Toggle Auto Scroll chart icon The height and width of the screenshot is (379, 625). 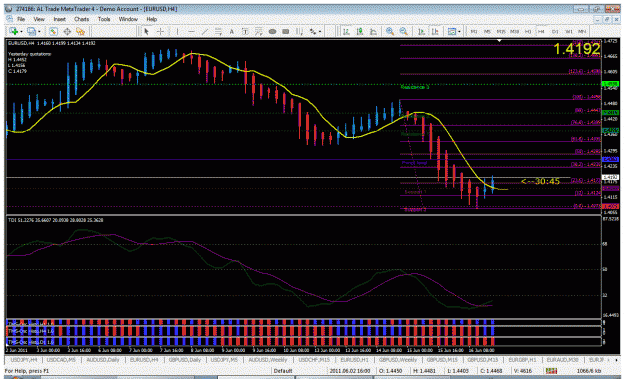click(x=421, y=31)
